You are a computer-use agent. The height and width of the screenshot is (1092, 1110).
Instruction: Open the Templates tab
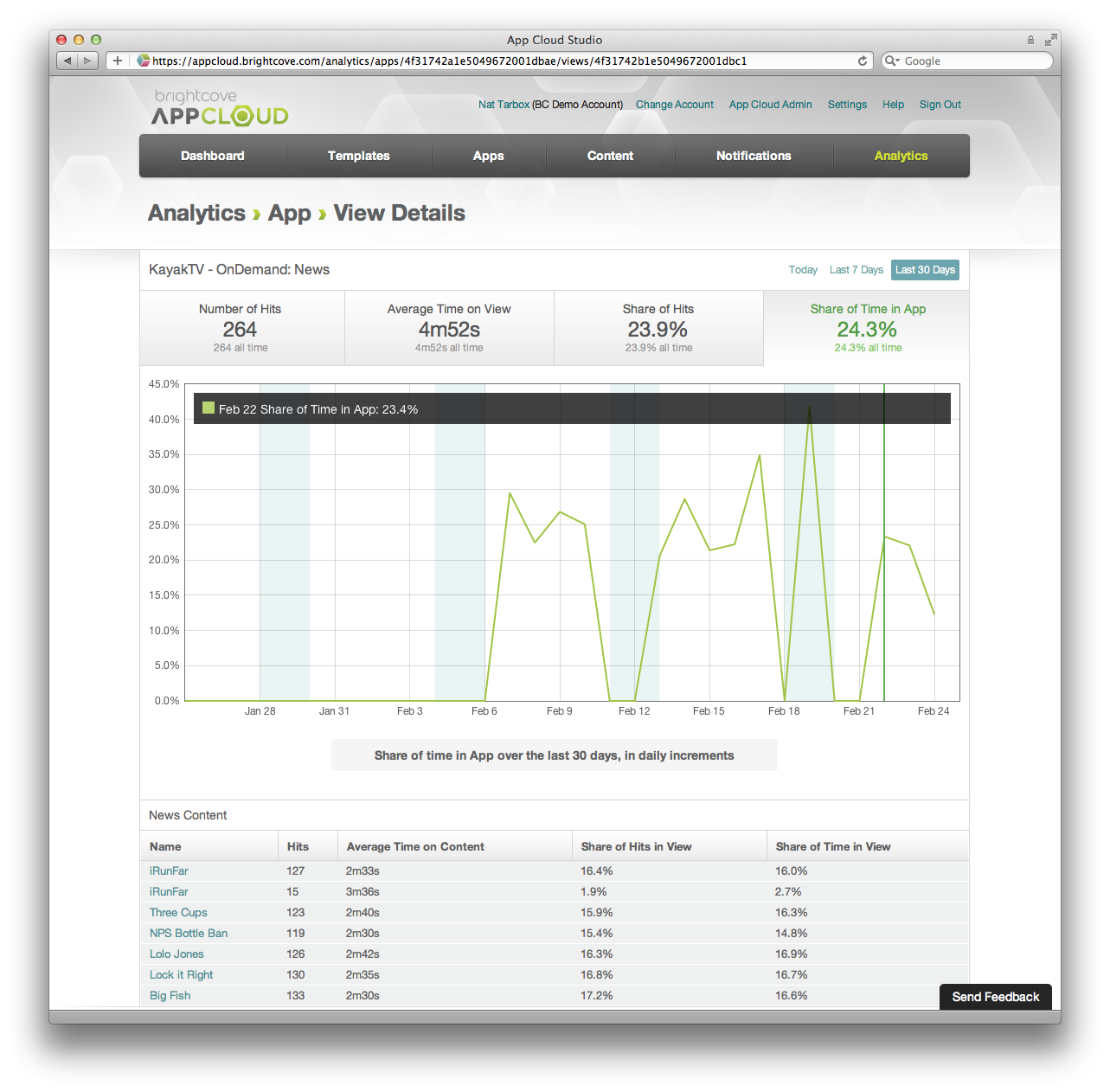pos(359,156)
